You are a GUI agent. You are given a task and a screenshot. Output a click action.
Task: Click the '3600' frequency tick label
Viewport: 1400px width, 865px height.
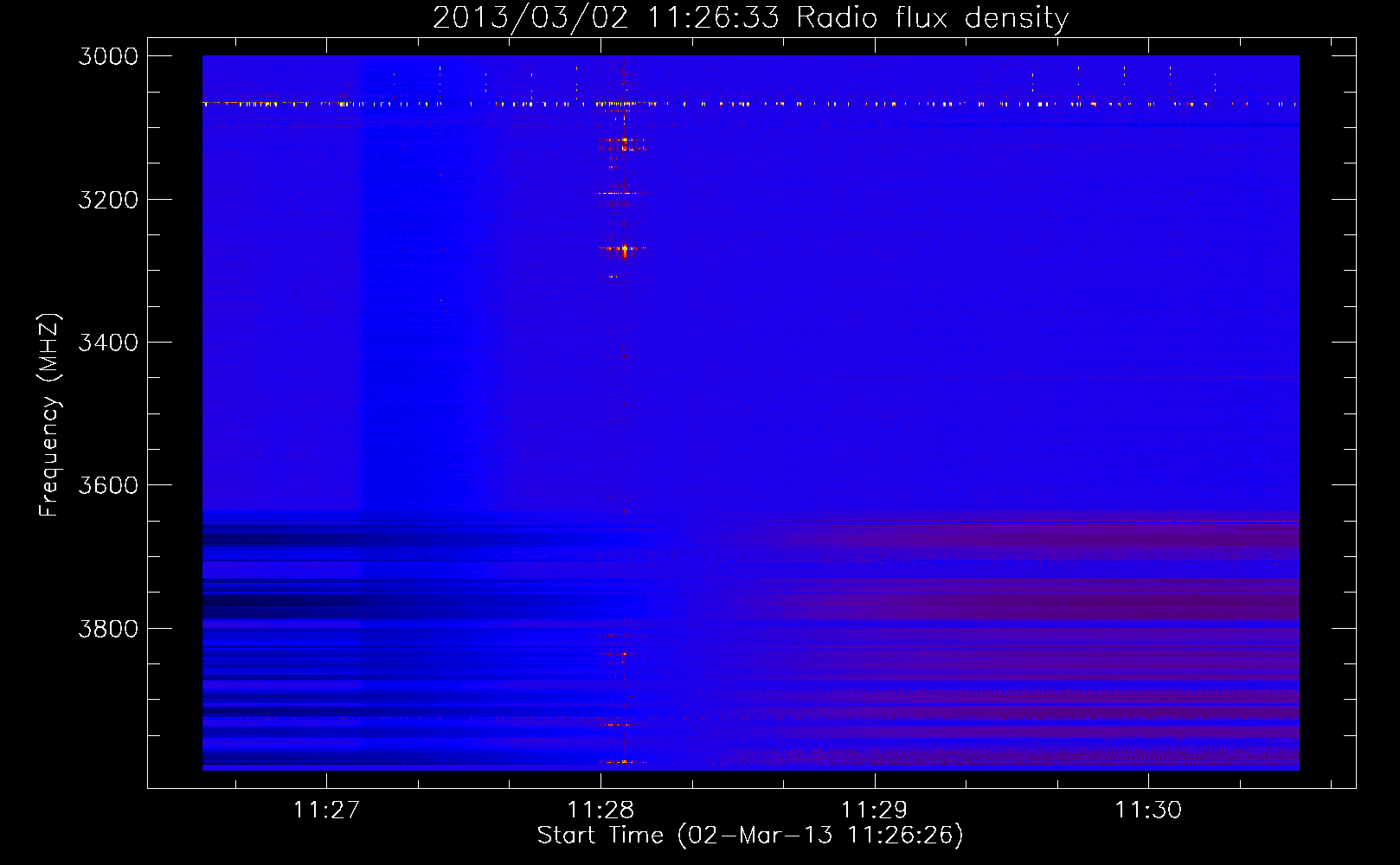coord(108,485)
